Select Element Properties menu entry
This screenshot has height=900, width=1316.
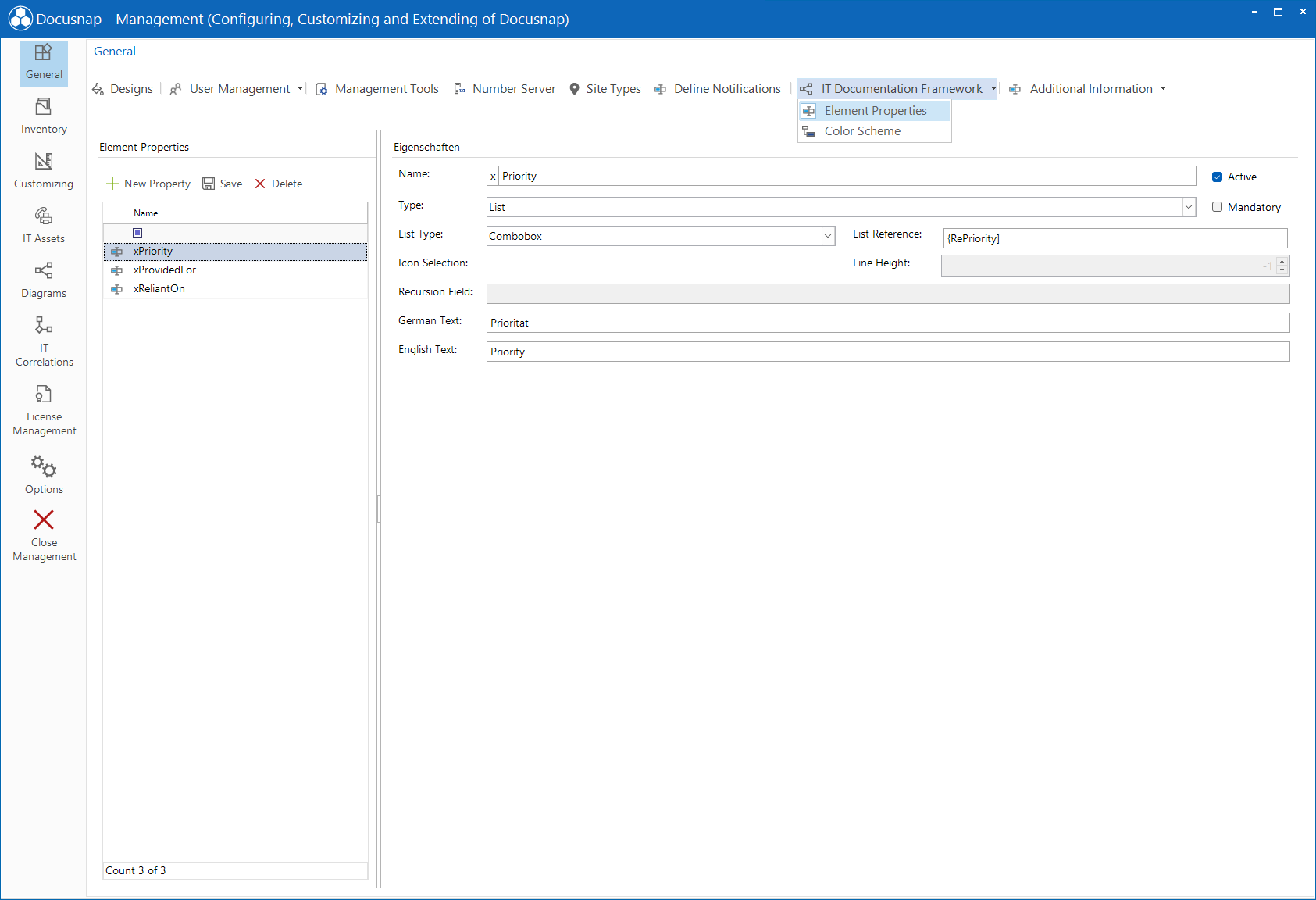[x=875, y=111]
